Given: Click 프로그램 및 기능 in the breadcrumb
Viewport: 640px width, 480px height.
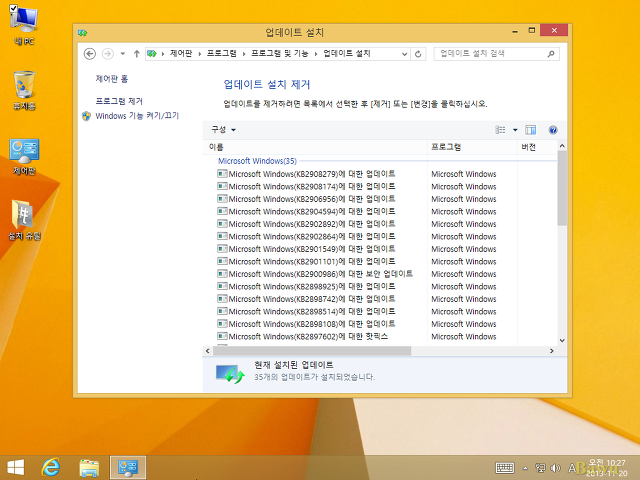Looking at the screenshot, I should click(x=280, y=53).
